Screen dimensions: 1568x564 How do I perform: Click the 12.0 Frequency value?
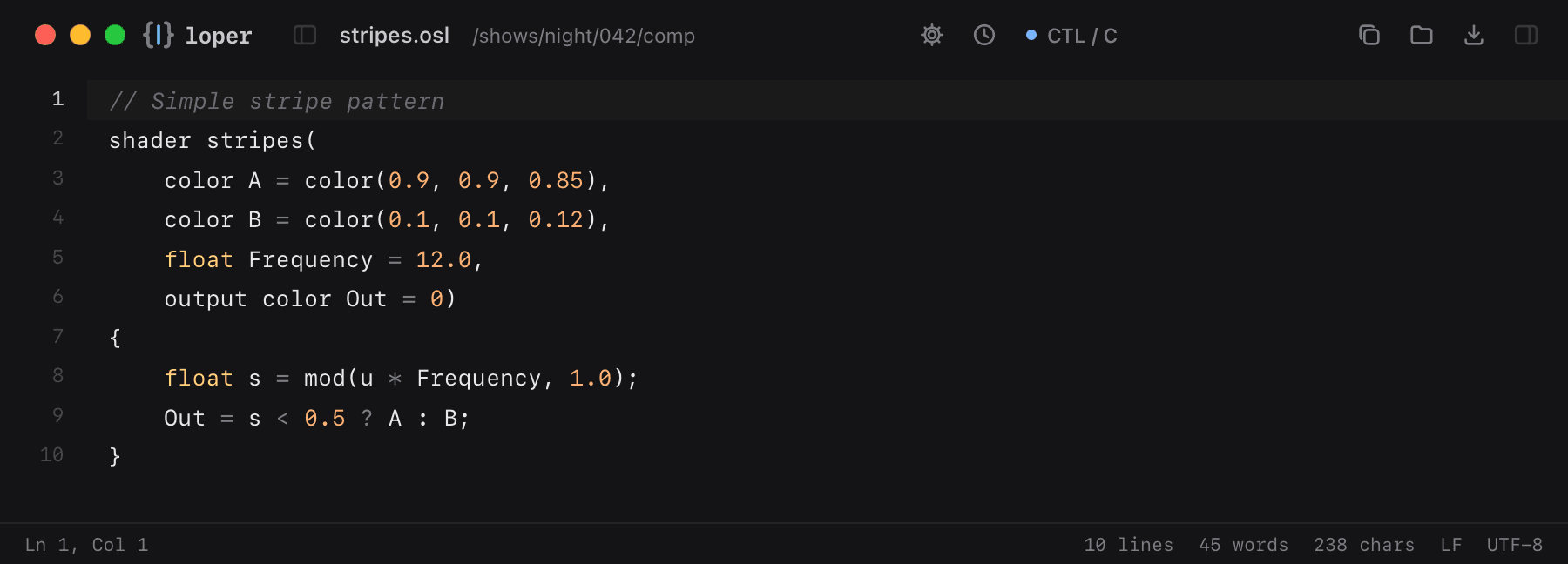coord(443,259)
